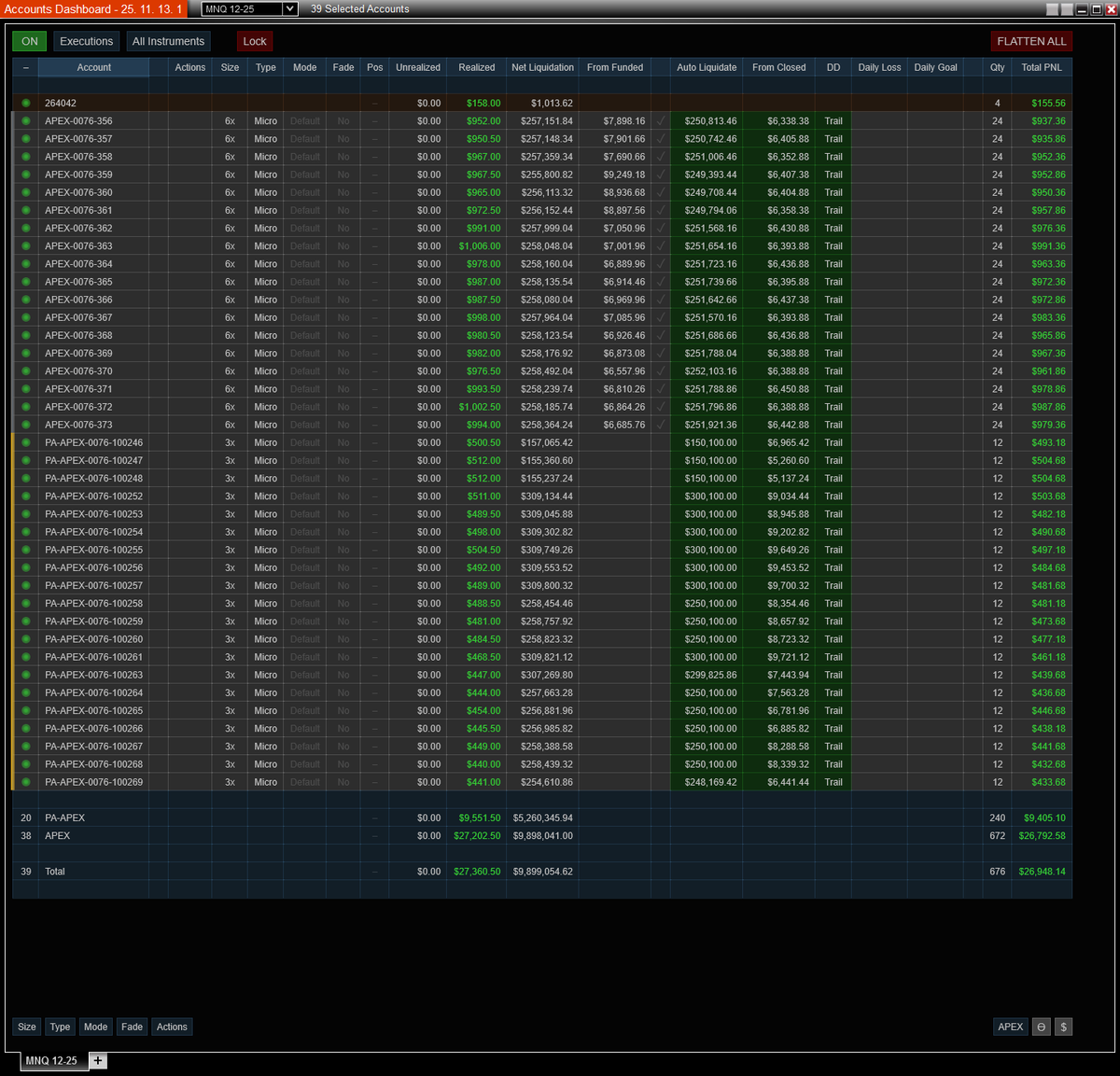
Task: Click the dollar sign icon button
Action: [x=1063, y=1027]
